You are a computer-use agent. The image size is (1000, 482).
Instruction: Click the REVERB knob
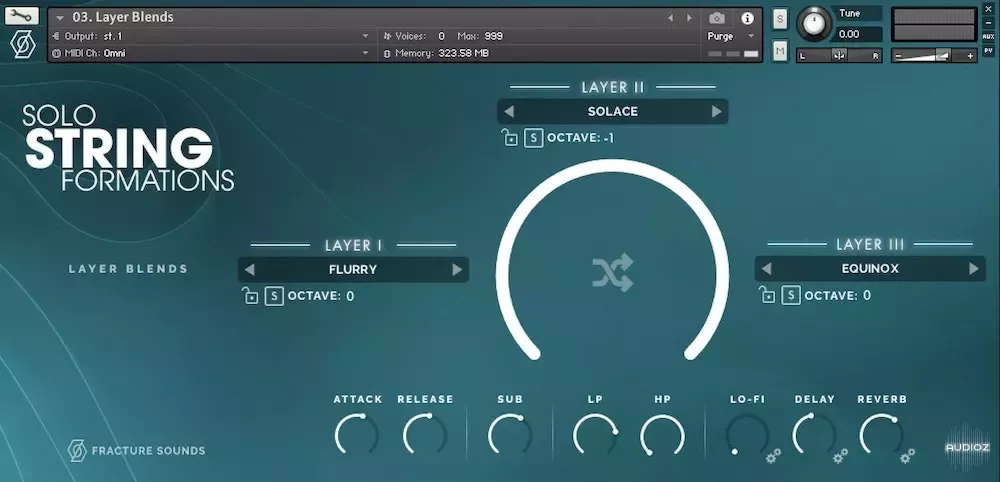click(882, 435)
